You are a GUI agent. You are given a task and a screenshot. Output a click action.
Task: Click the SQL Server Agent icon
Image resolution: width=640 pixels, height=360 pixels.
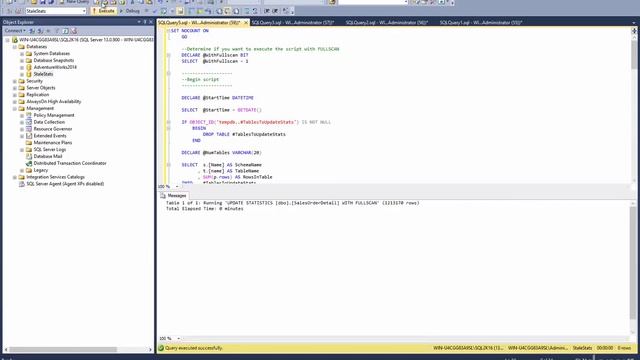(22, 184)
